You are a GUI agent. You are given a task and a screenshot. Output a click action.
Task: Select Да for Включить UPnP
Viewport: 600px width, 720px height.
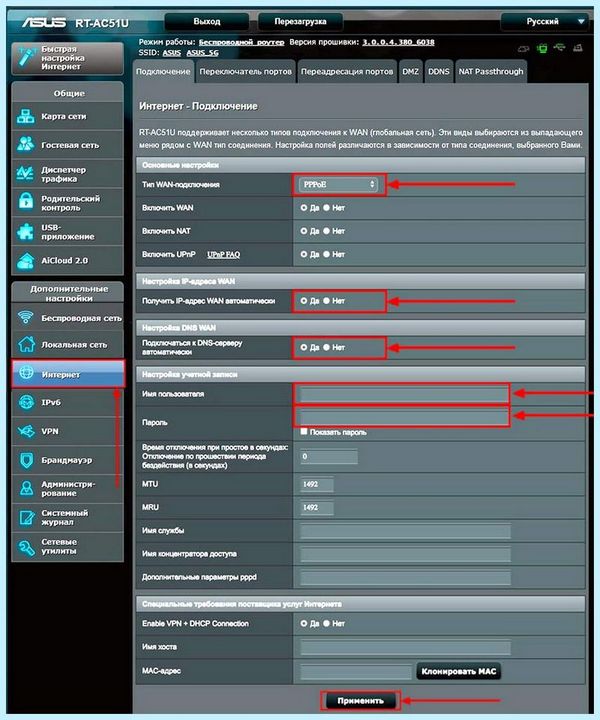303,254
